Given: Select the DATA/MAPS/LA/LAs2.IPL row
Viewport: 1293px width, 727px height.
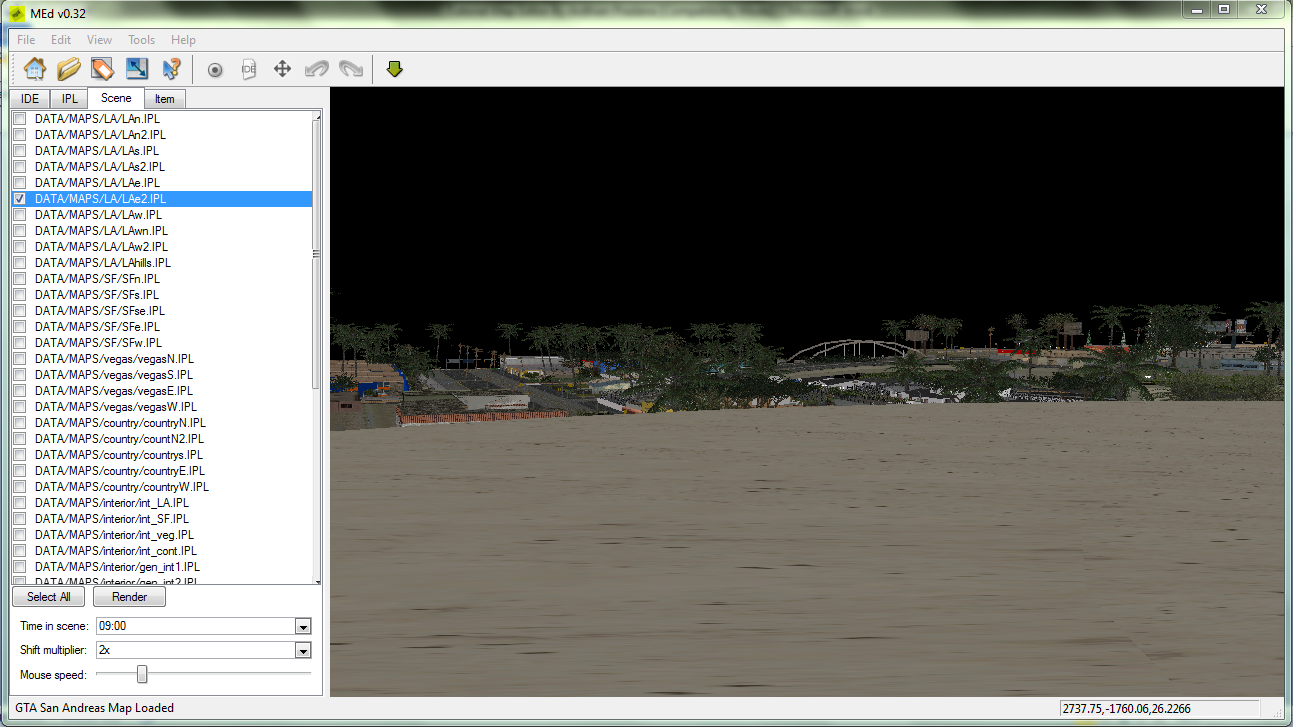Looking at the screenshot, I should [x=162, y=167].
